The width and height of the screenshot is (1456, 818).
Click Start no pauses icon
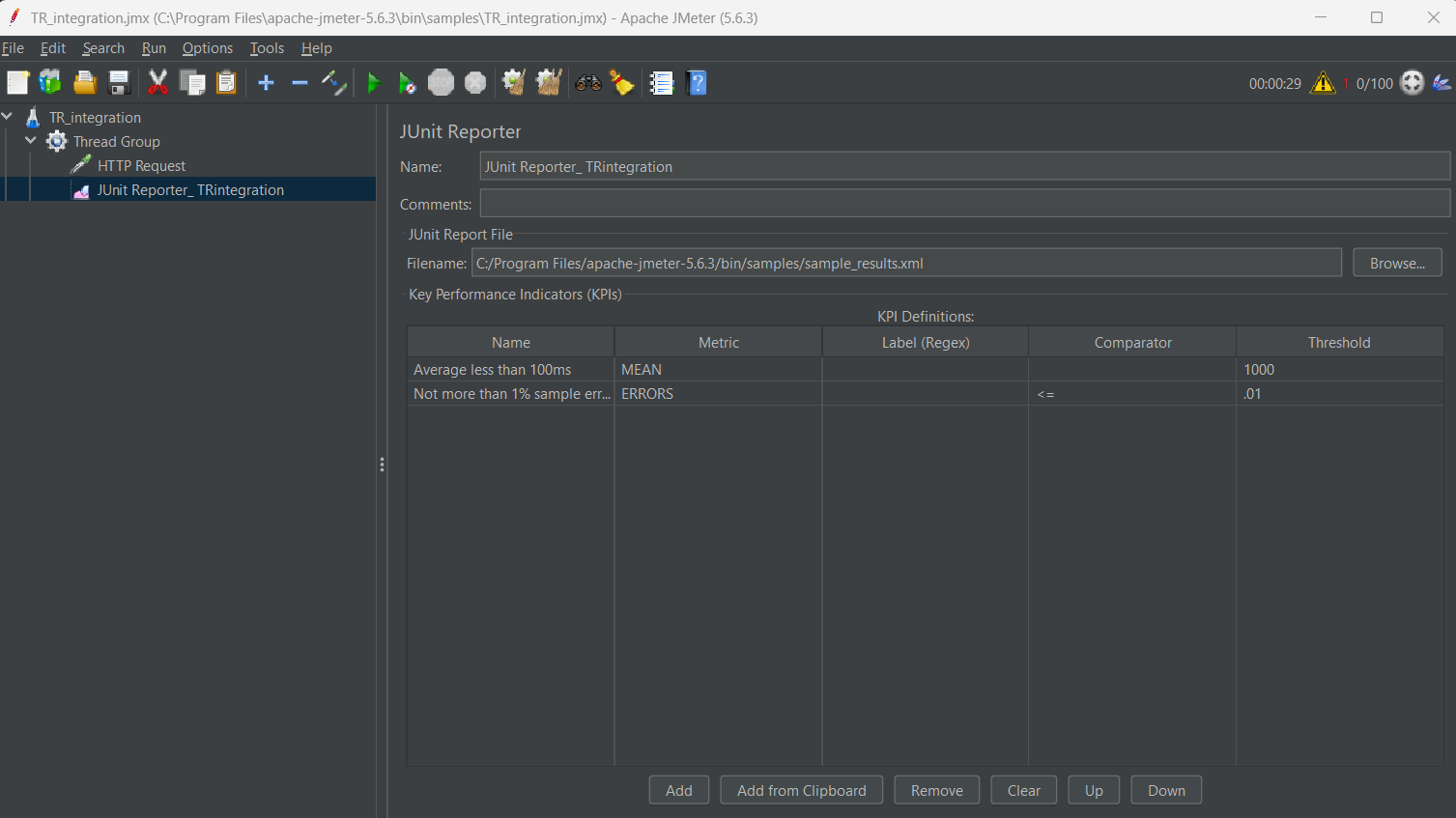pos(408,84)
